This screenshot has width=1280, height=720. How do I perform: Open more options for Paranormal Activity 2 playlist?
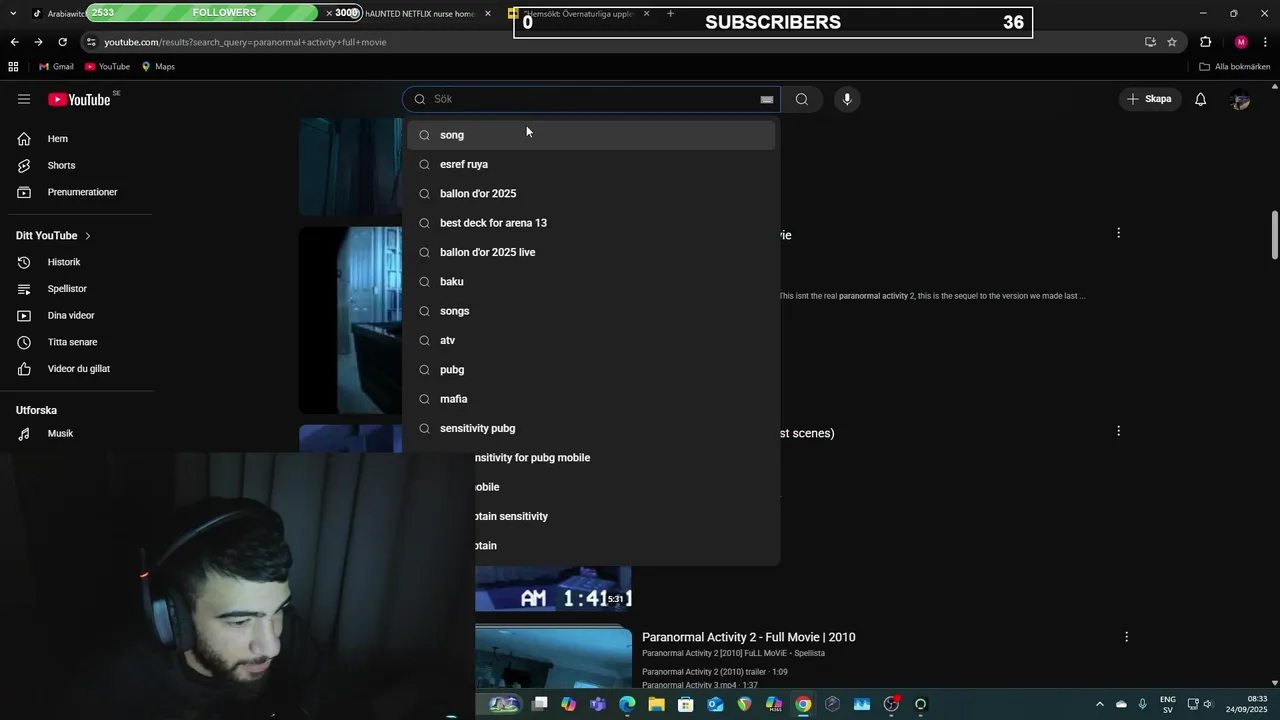point(1126,637)
